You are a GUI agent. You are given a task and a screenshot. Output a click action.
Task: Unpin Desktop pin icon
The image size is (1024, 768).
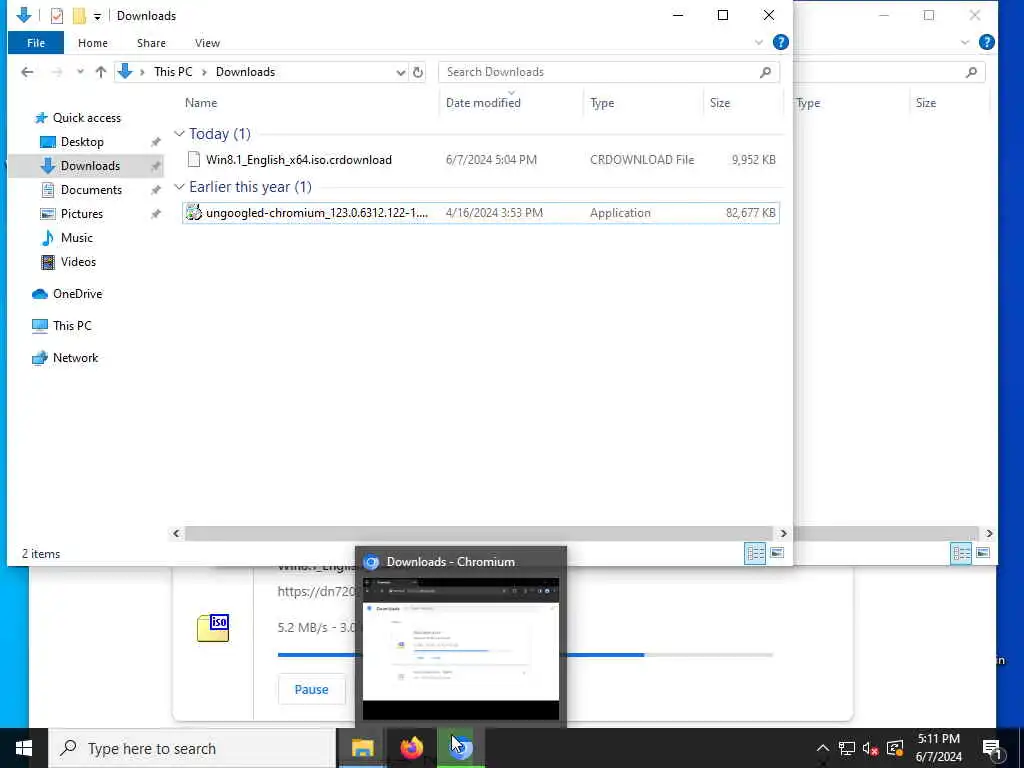[x=155, y=142]
